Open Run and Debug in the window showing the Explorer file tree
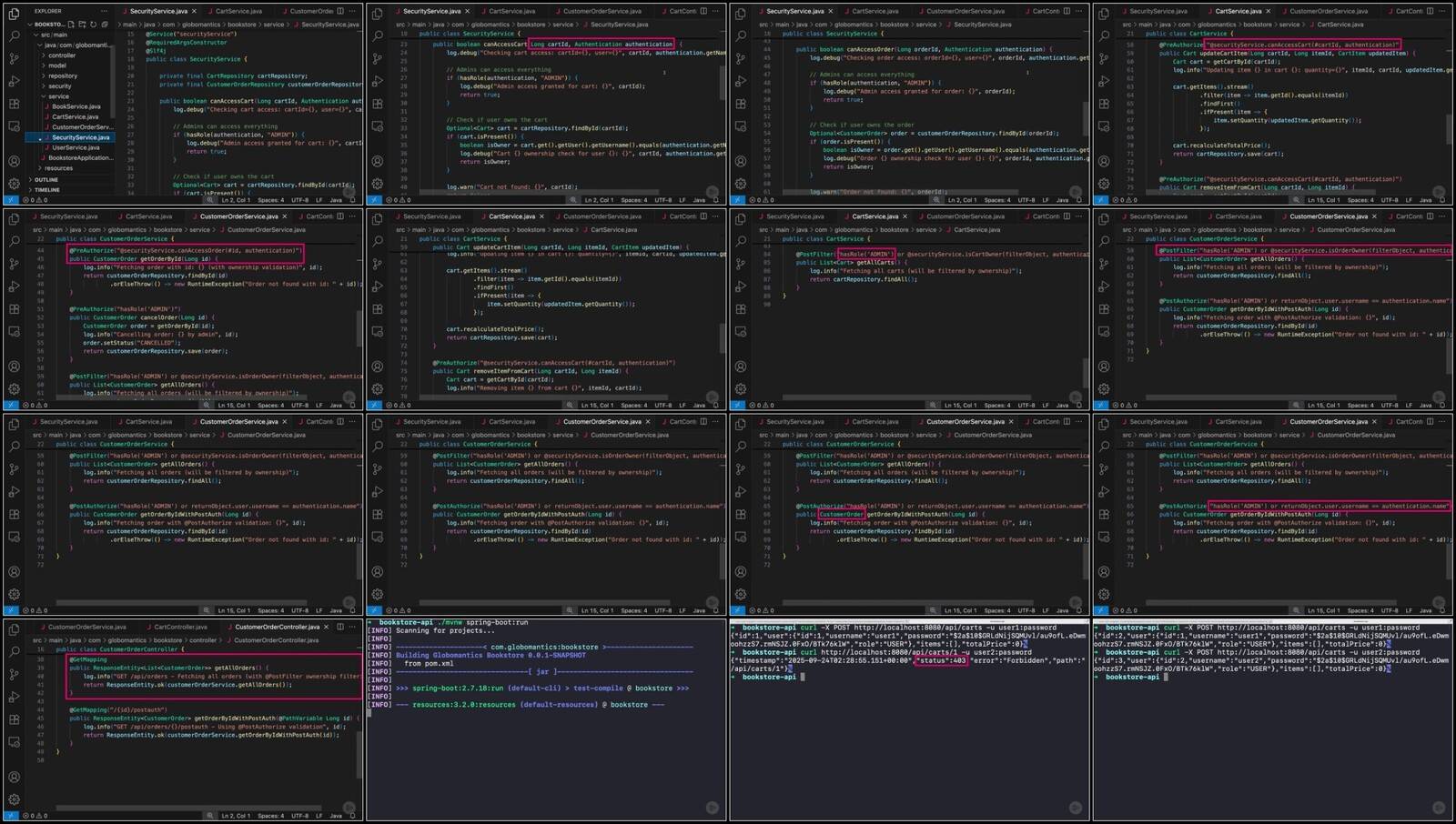The width and height of the screenshot is (1456, 824). pyautogui.click(x=14, y=81)
